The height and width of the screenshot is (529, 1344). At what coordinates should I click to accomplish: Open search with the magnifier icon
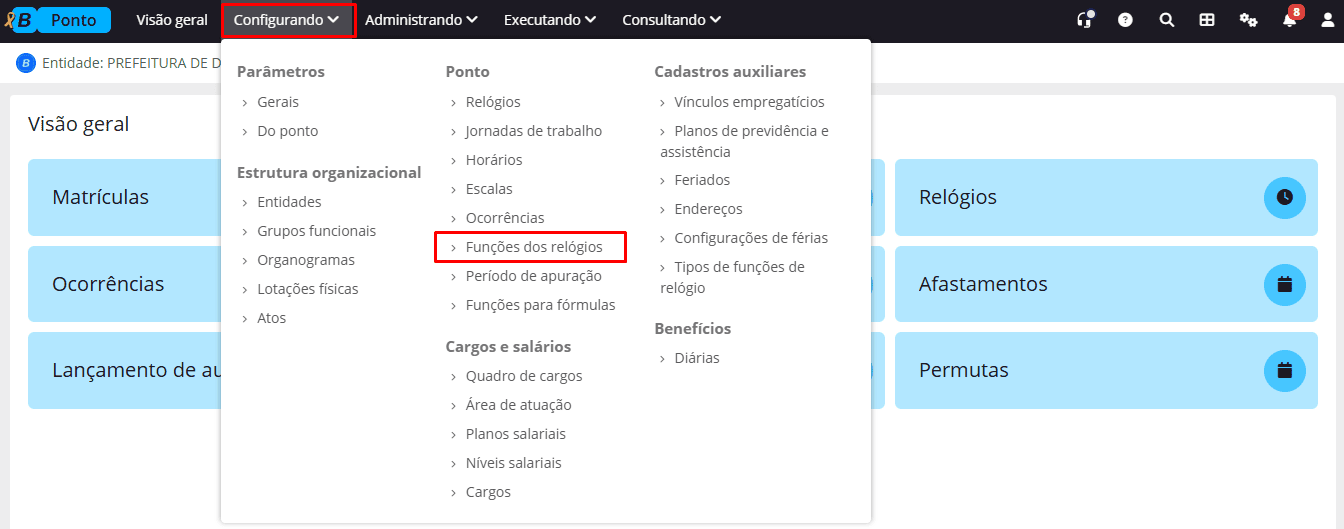1166,20
